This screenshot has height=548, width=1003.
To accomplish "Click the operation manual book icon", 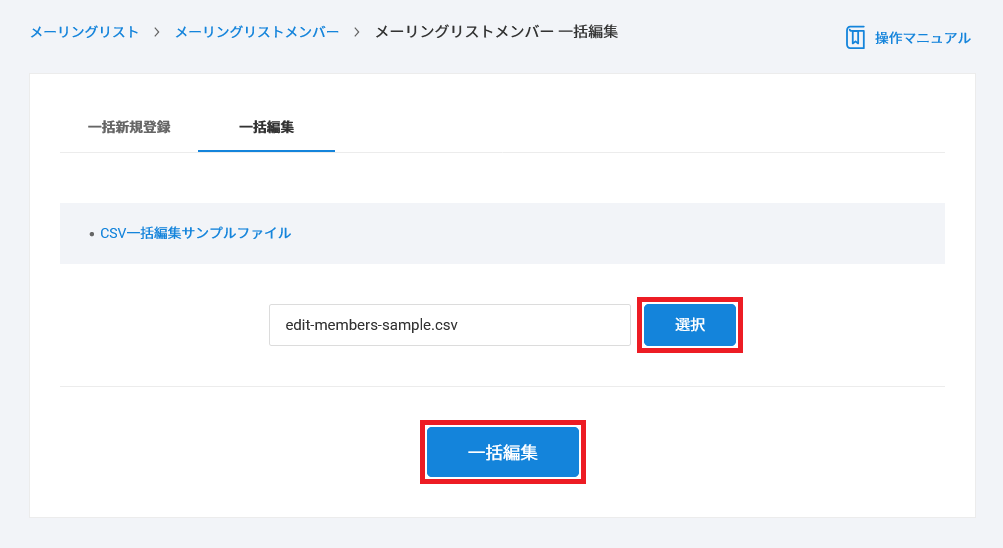I will [x=855, y=38].
